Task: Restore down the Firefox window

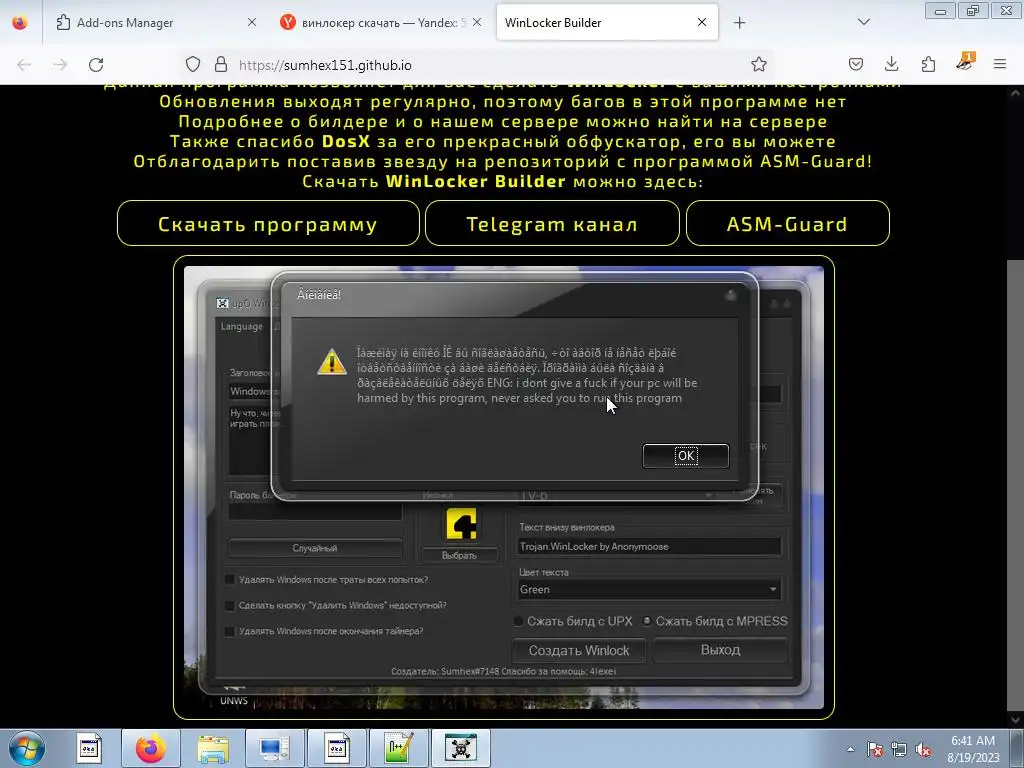Action: tap(973, 11)
